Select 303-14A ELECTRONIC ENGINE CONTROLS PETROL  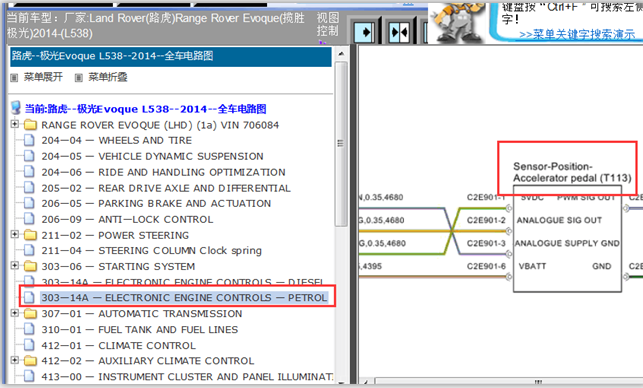pos(184,298)
